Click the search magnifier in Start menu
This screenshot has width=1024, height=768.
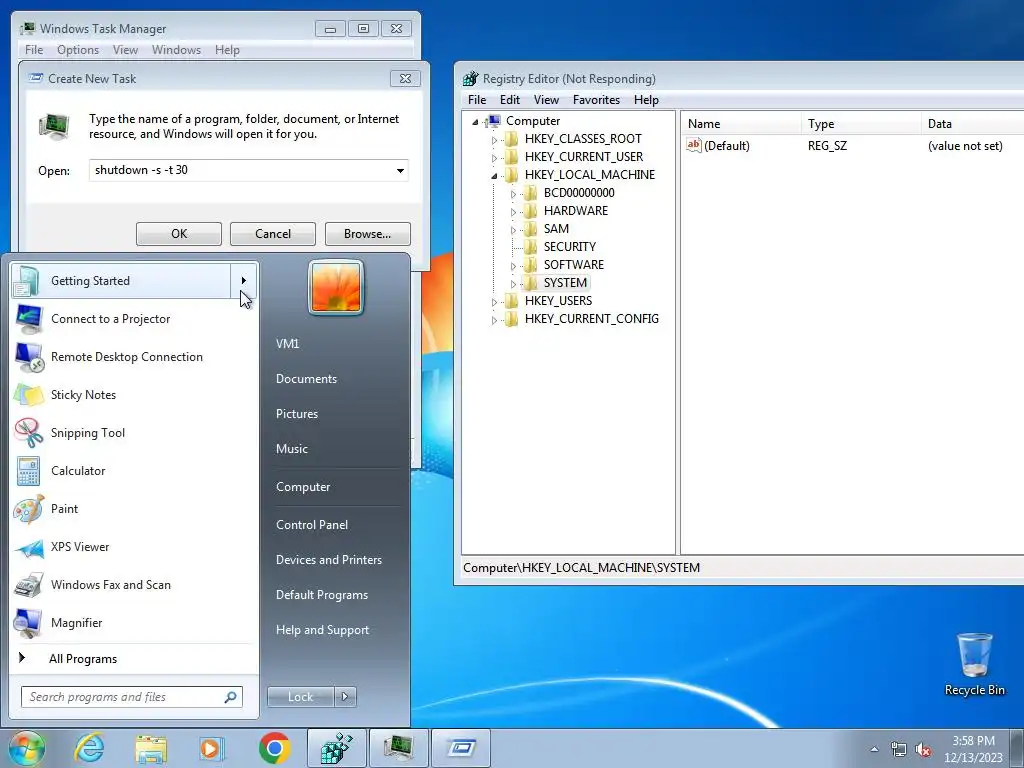pyautogui.click(x=230, y=697)
